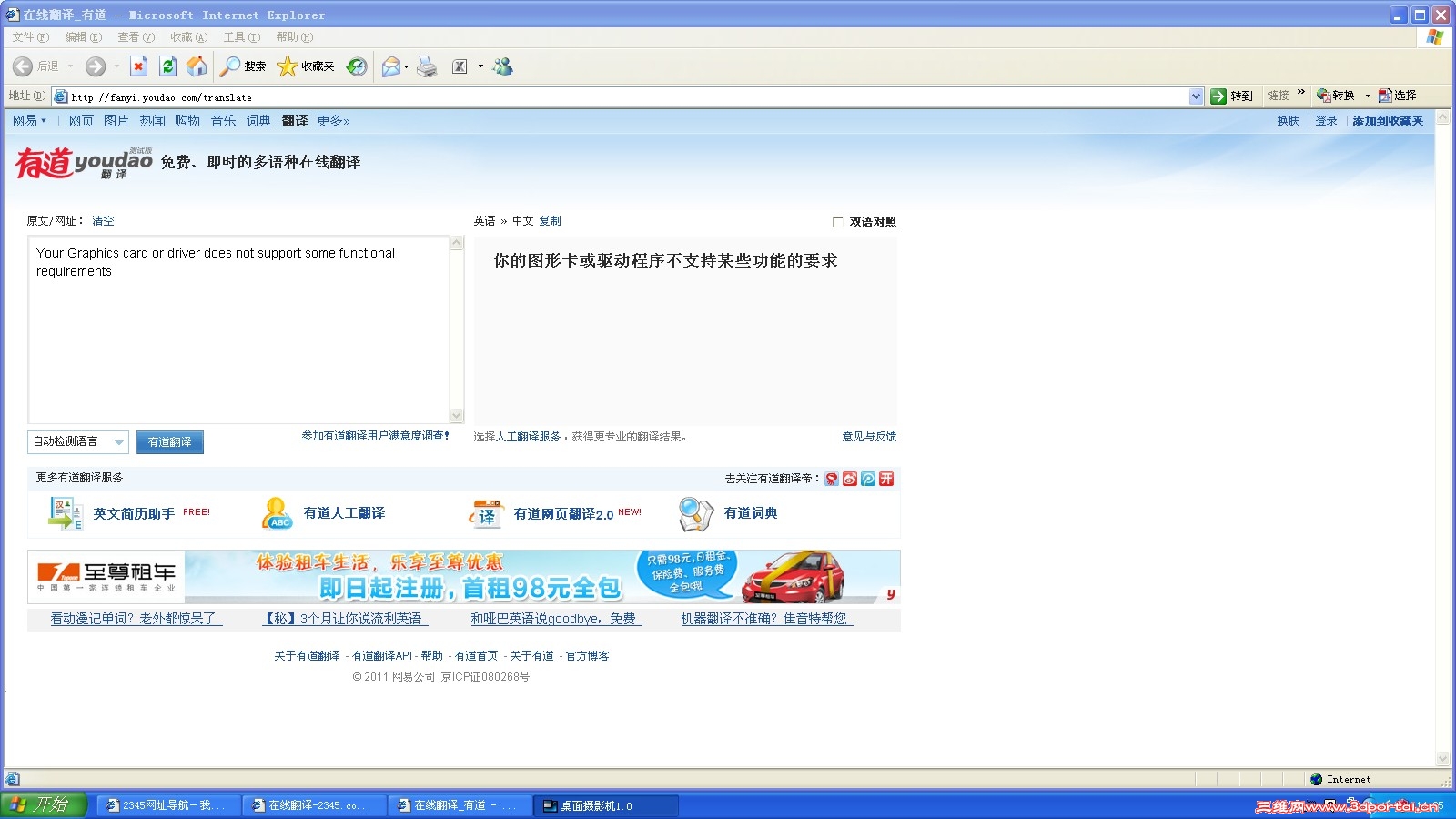Screen dimensions: 1456x819
Task: Open the 编辑(E) menu
Action: pos(84,37)
